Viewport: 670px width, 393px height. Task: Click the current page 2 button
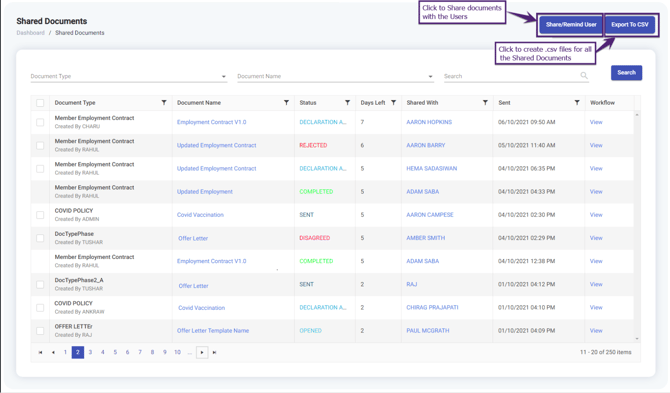(78, 352)
